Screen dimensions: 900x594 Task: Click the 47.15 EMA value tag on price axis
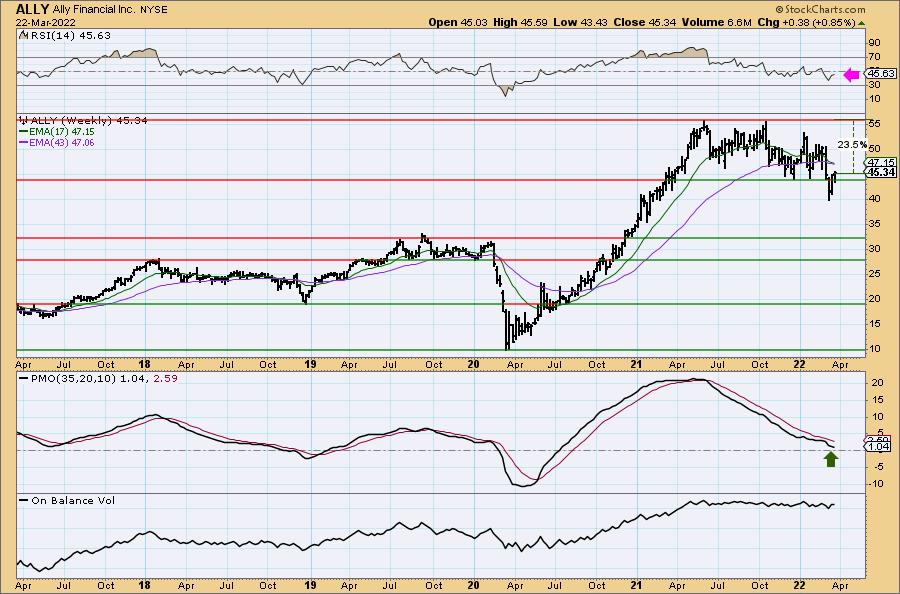[x=881, y=163]
